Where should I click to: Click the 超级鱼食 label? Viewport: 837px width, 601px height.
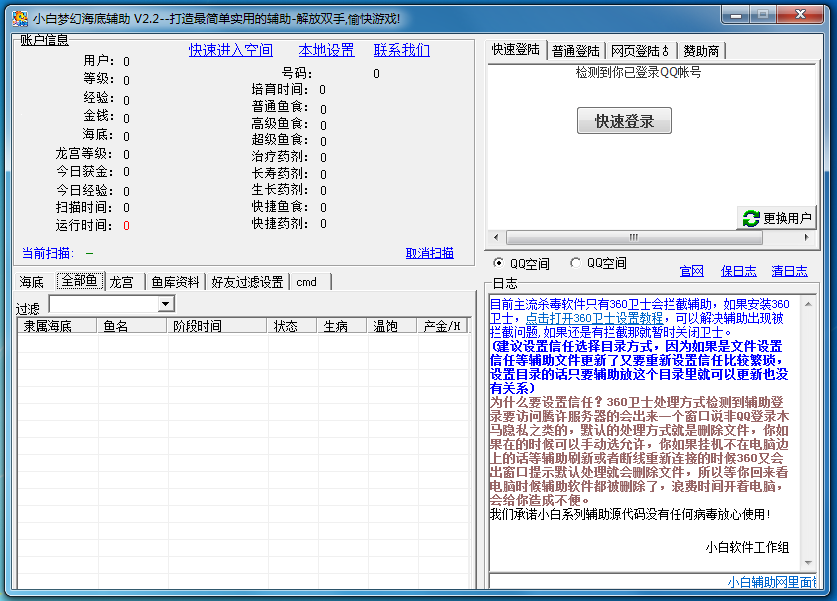click(x=280, y=140)
